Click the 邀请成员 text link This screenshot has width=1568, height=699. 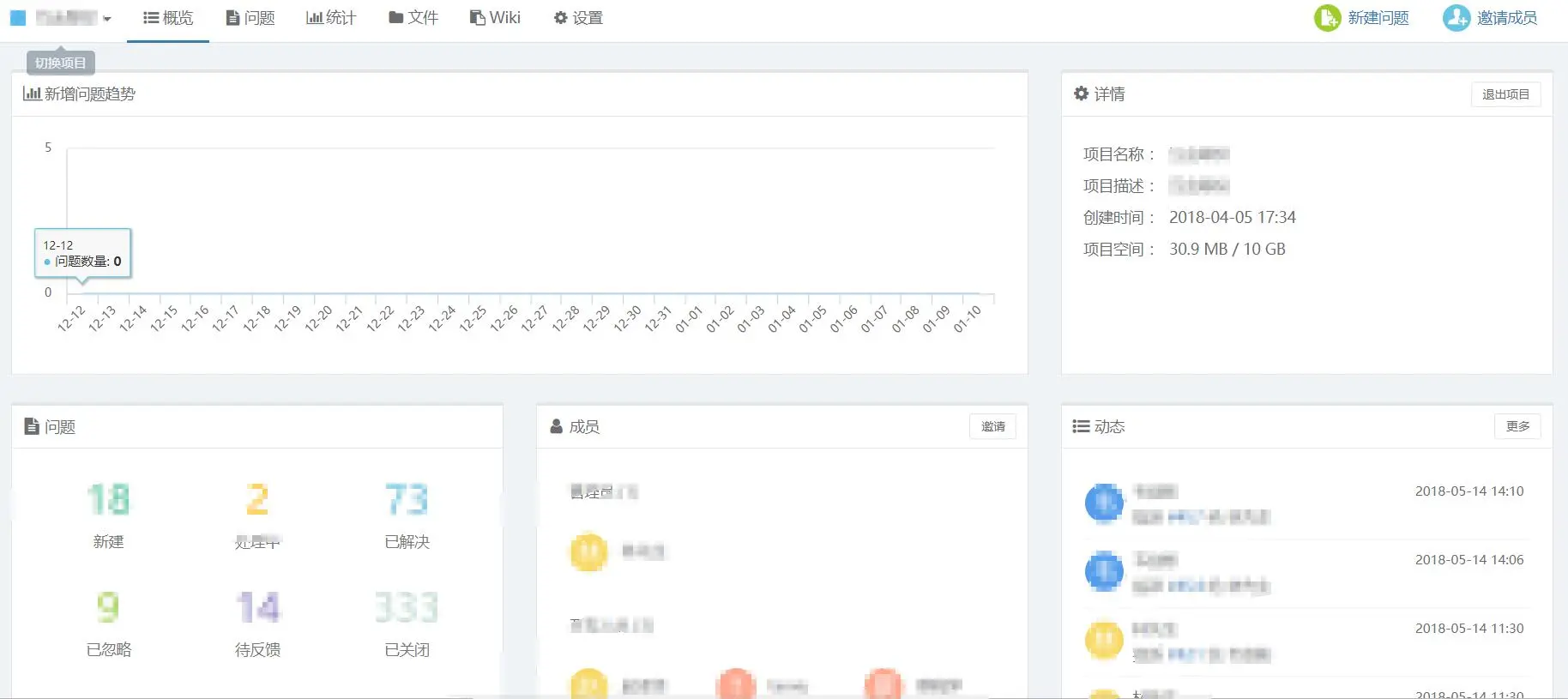pyautogui.click(x=1507, y=18)
